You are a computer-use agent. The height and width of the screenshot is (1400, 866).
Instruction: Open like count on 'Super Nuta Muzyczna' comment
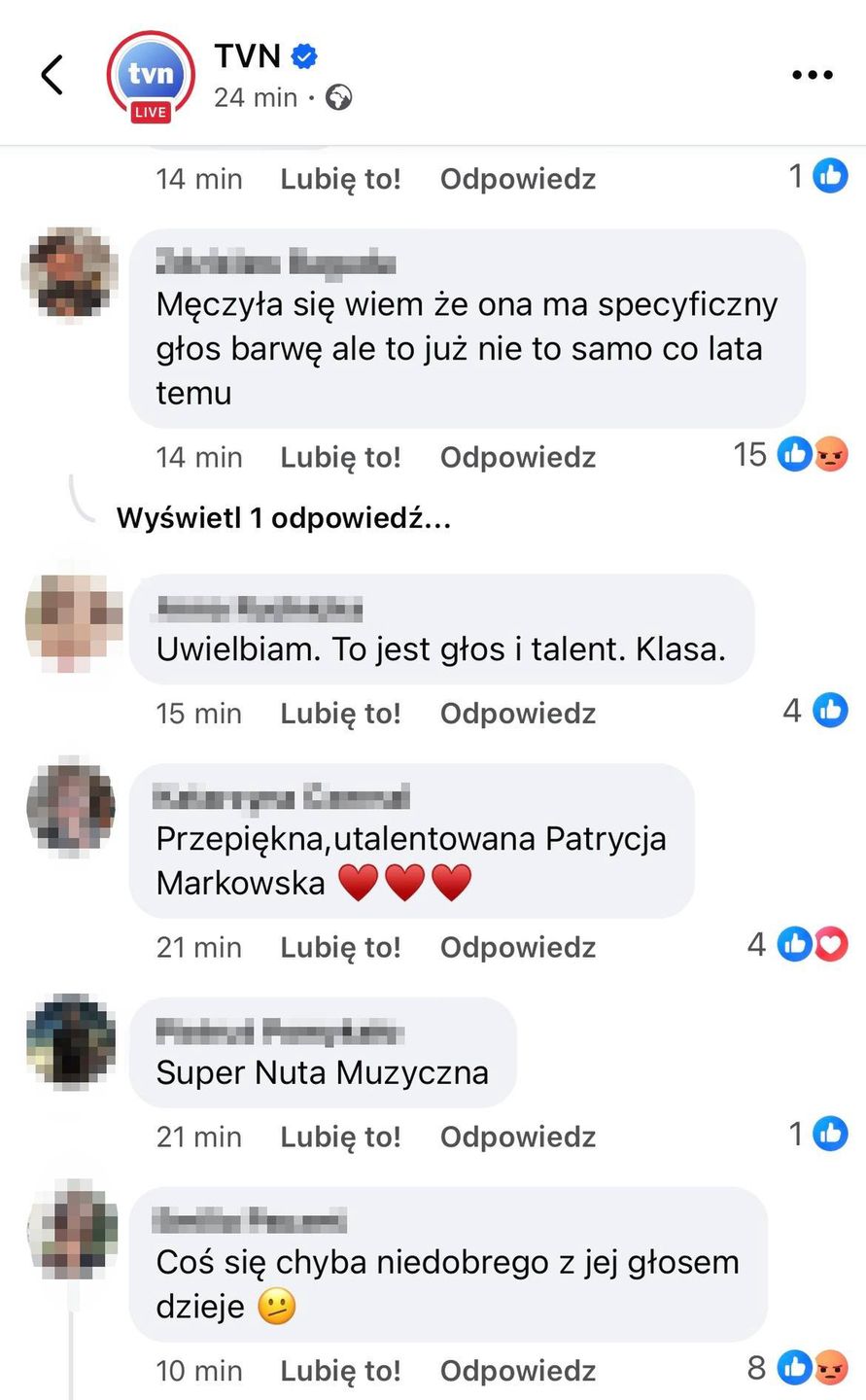pos(818,1134)
